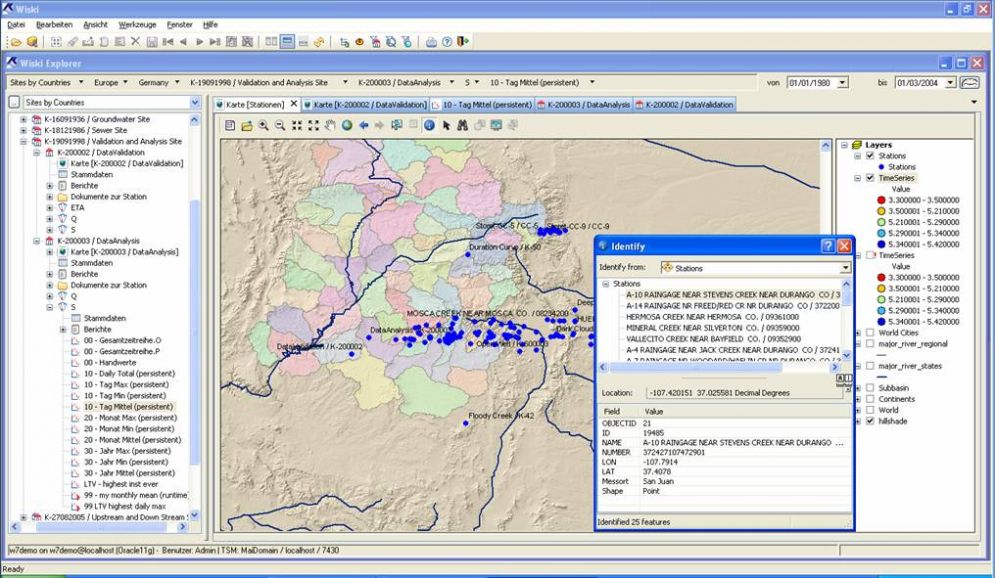Open the 'Sites by Countries' dropdown

(x=81, y=82)
